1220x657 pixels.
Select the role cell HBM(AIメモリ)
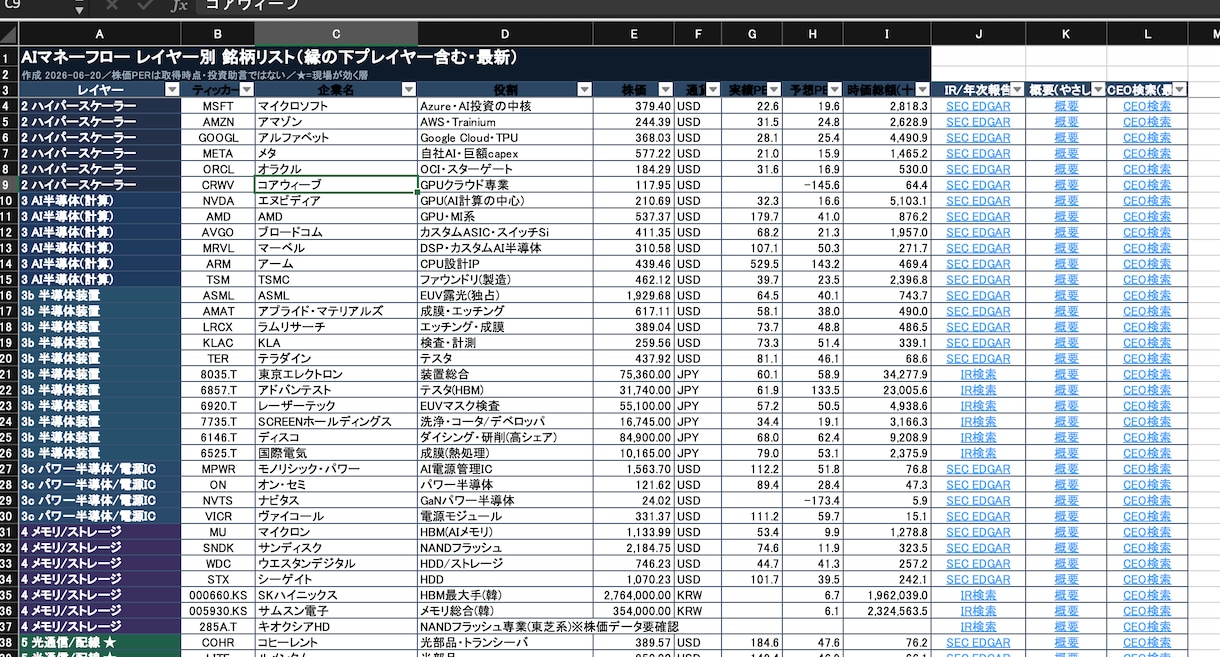click(x=505, y=532)
